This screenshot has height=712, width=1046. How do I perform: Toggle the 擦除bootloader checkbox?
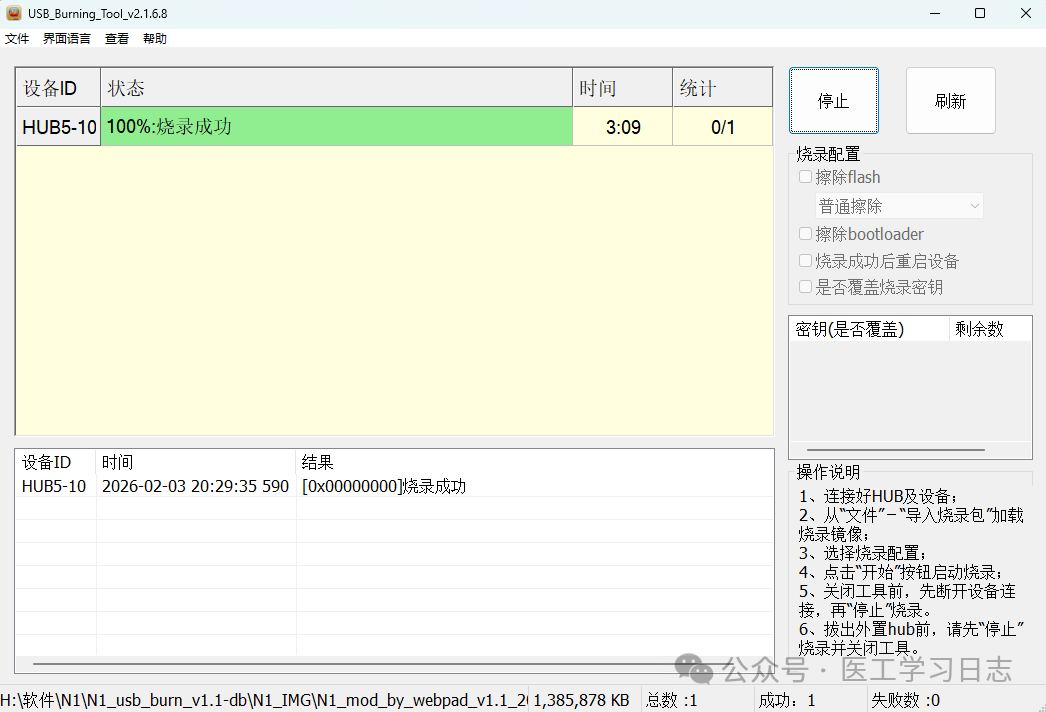[806, 234]
